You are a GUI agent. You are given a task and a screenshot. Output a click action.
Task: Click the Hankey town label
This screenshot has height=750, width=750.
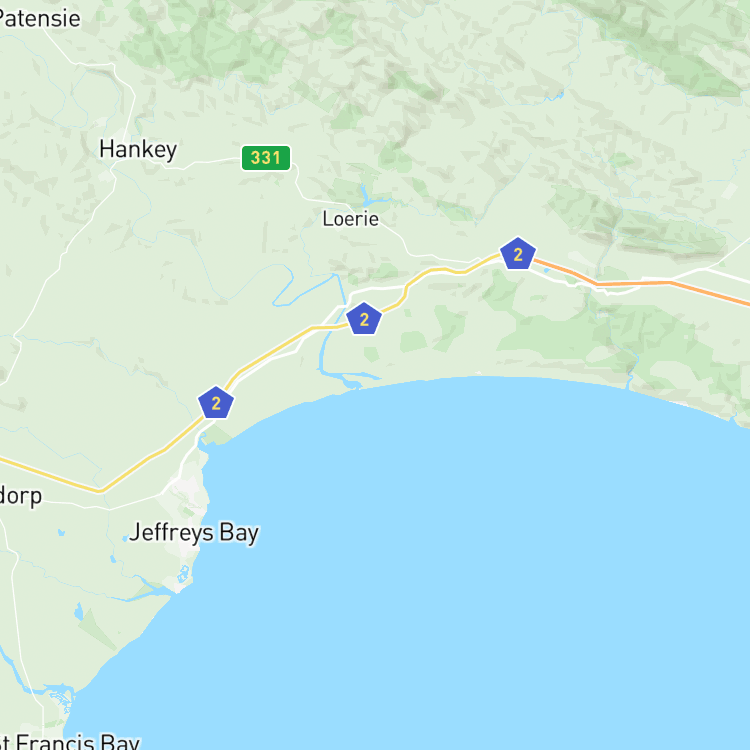(138, 149)
